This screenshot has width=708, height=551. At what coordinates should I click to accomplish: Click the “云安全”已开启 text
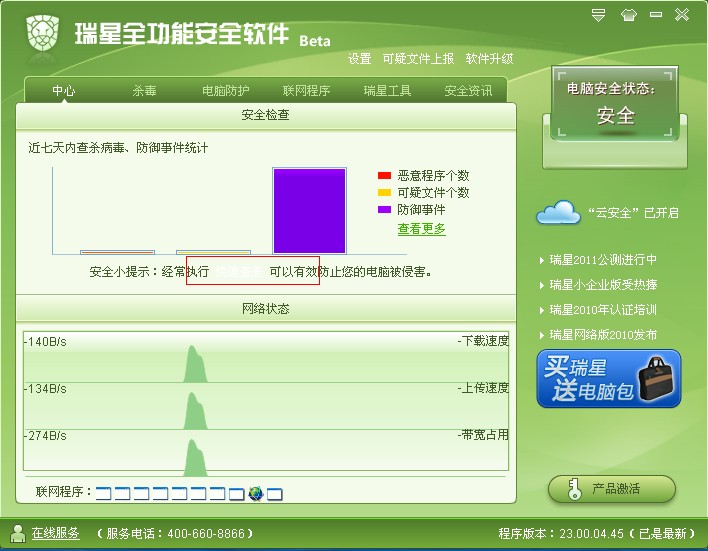pos(633,213)
